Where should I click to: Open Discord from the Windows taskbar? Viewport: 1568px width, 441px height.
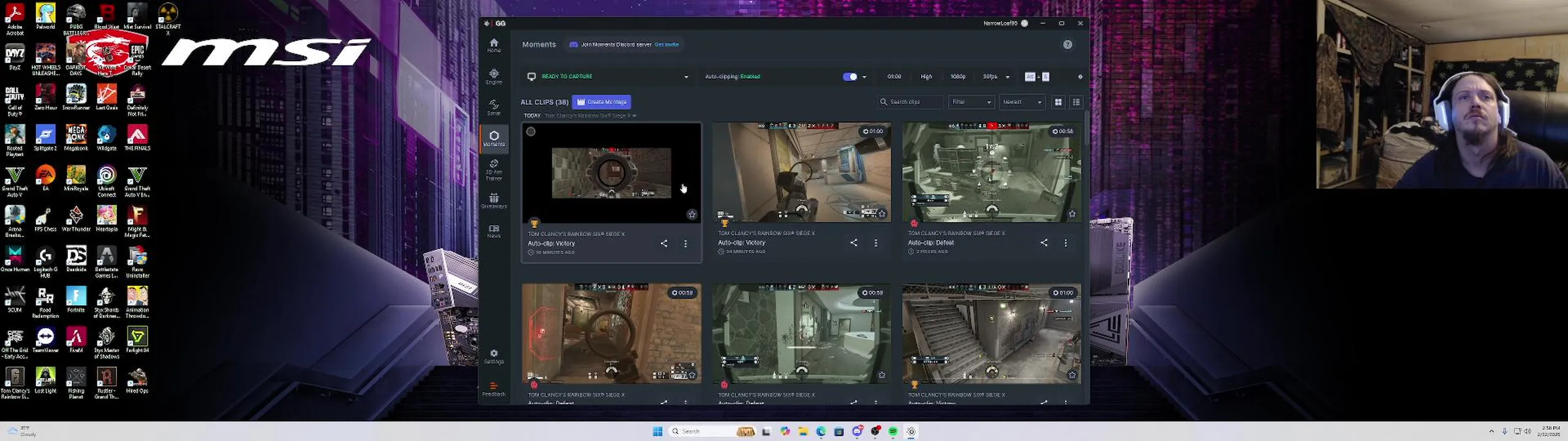858,431
